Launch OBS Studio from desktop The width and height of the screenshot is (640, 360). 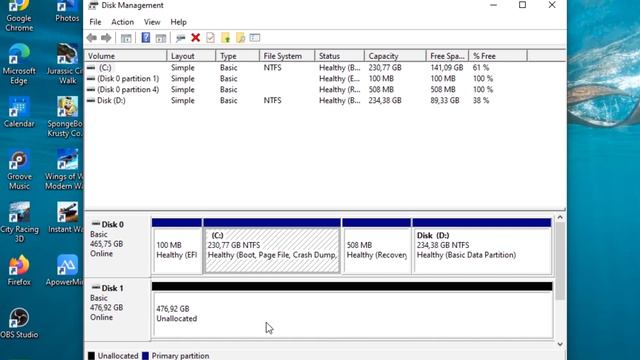[19, 324]
